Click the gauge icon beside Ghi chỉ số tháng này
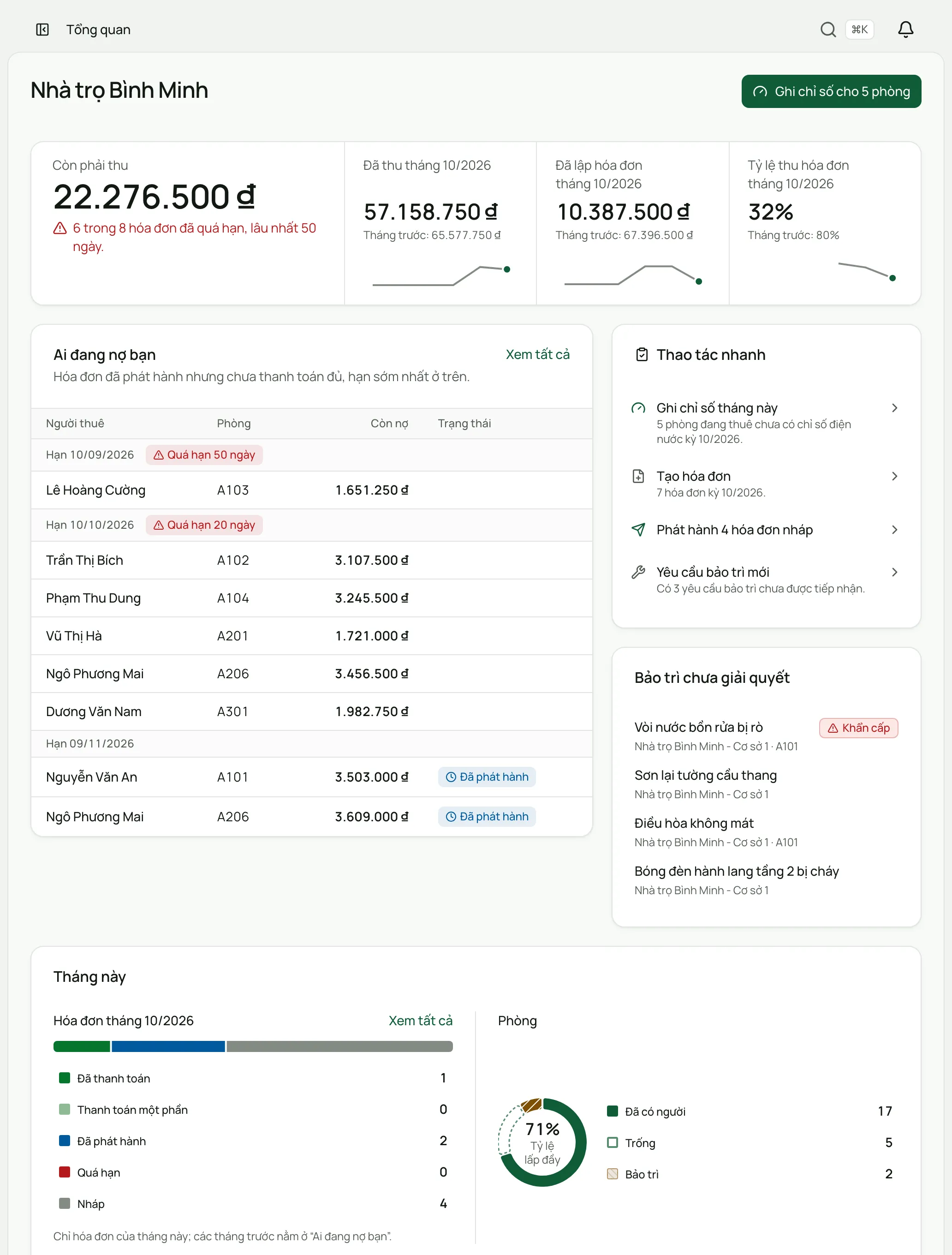 pos(638,408)
